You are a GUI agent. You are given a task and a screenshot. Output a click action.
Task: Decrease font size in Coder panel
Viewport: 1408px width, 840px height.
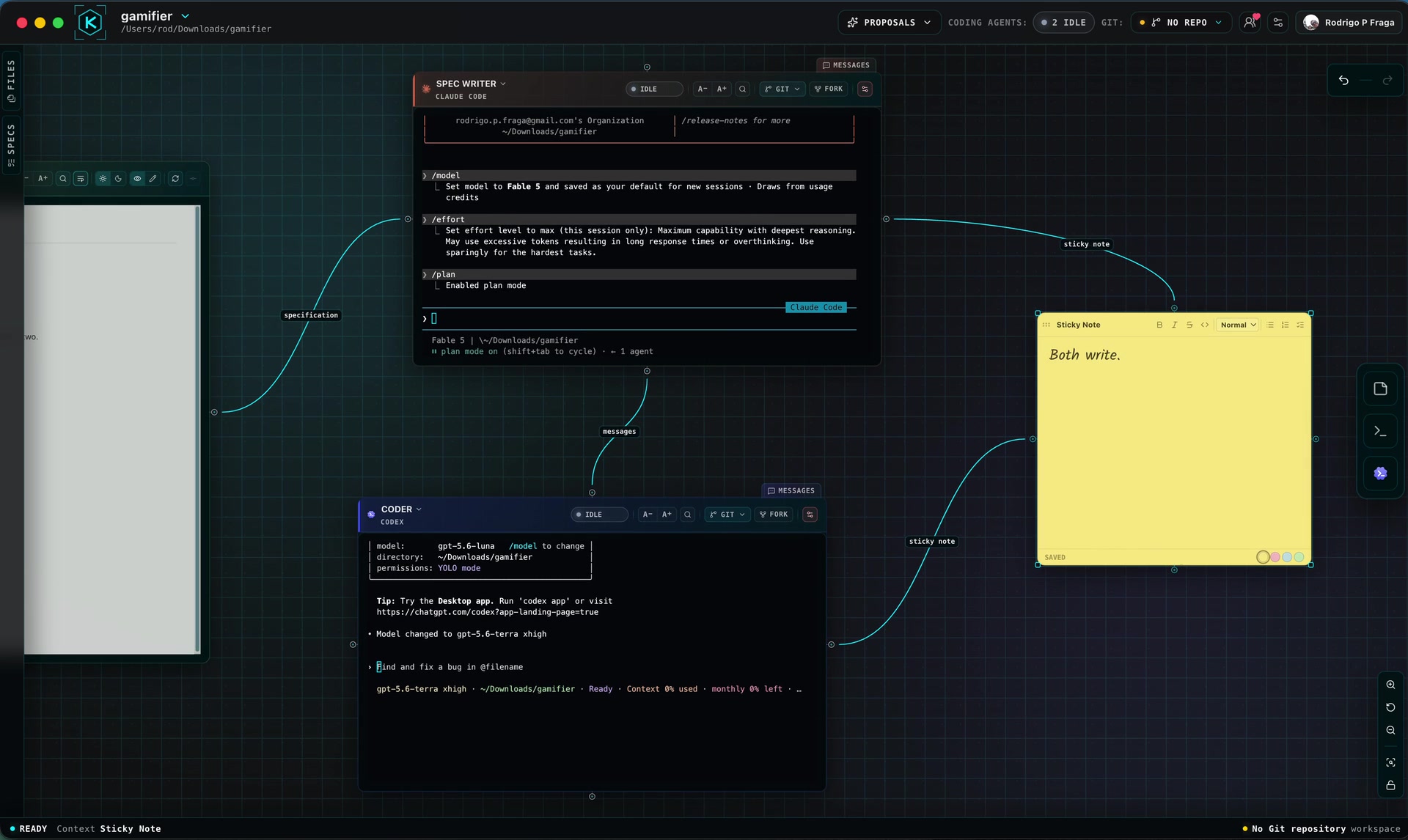click(648, 515)
